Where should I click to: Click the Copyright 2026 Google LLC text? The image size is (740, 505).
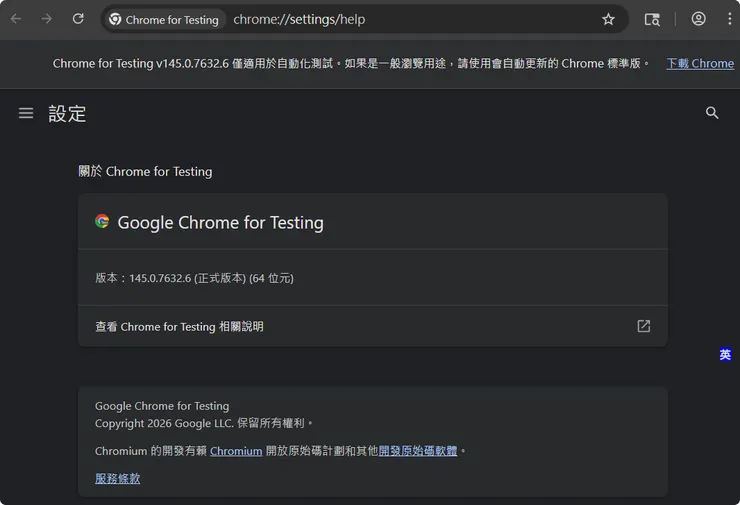(203, 423)
